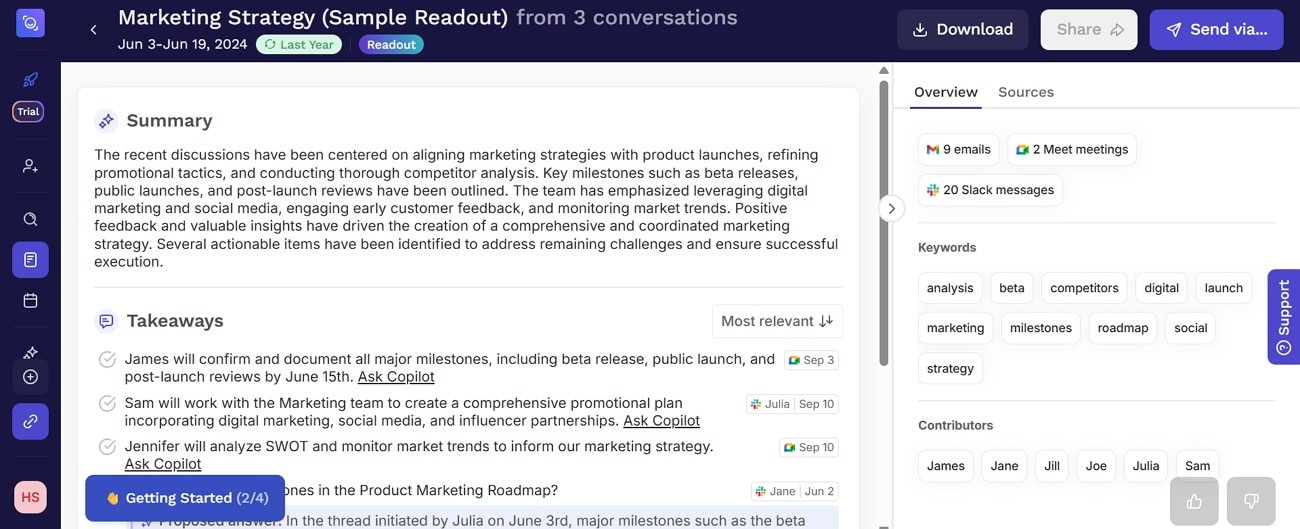Open the add user icon in sidebar
This screenshot has width=1300, height=529.
click(x=30, y=166)
